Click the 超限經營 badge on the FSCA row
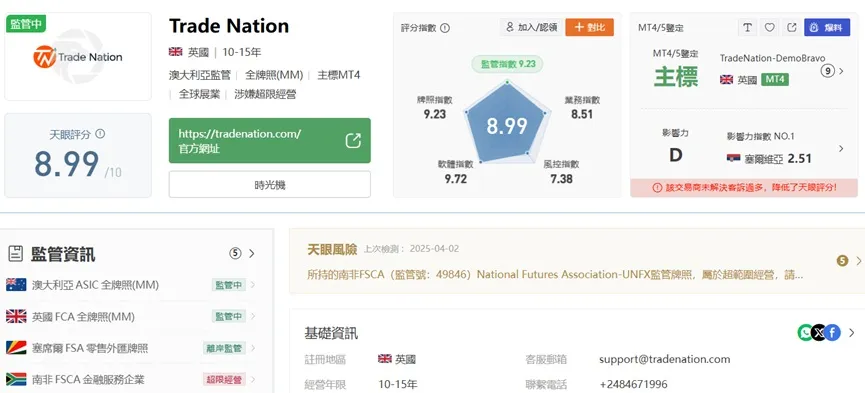The image size is (865, 393). [x=223, y=379]
